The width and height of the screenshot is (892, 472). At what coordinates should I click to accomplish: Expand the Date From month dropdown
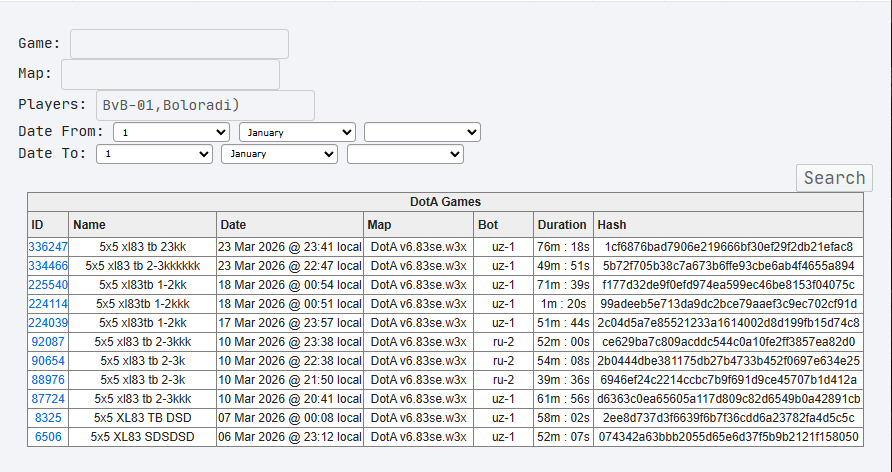[297, 132]
